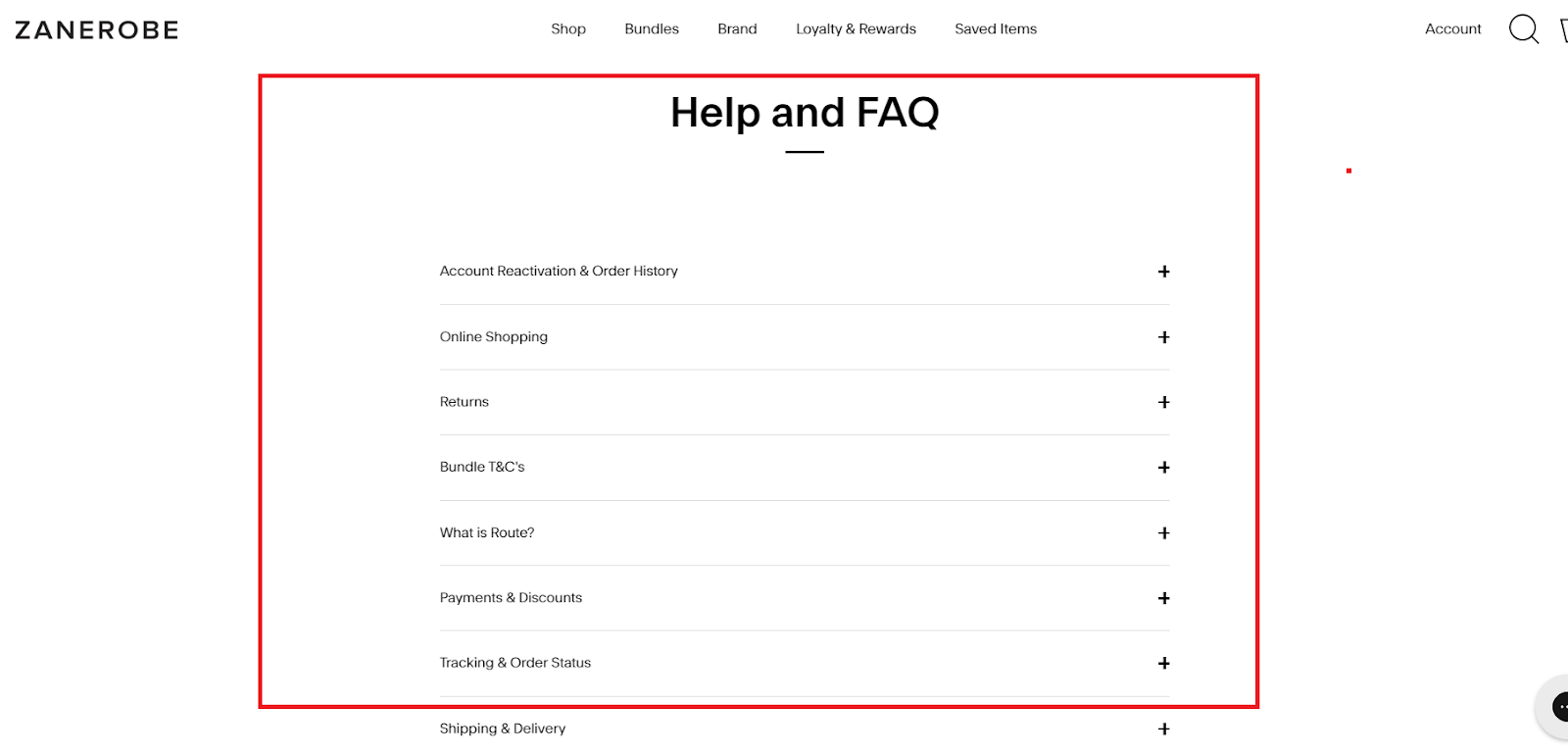Click the Account Reactivation & Order History title
This screenshot has width=1568, height=754.
point(559,271)
